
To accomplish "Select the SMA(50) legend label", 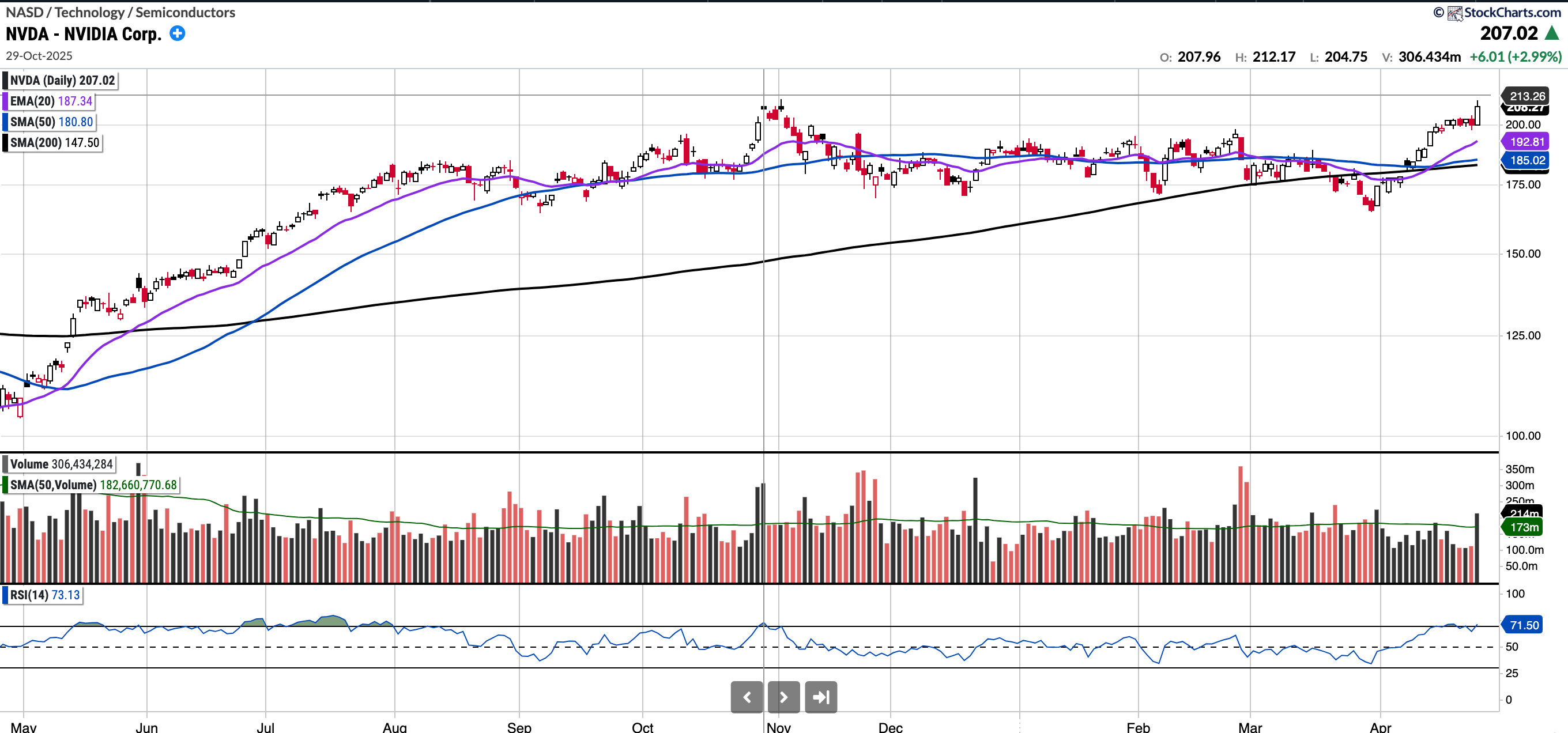I will coord(51,122).
